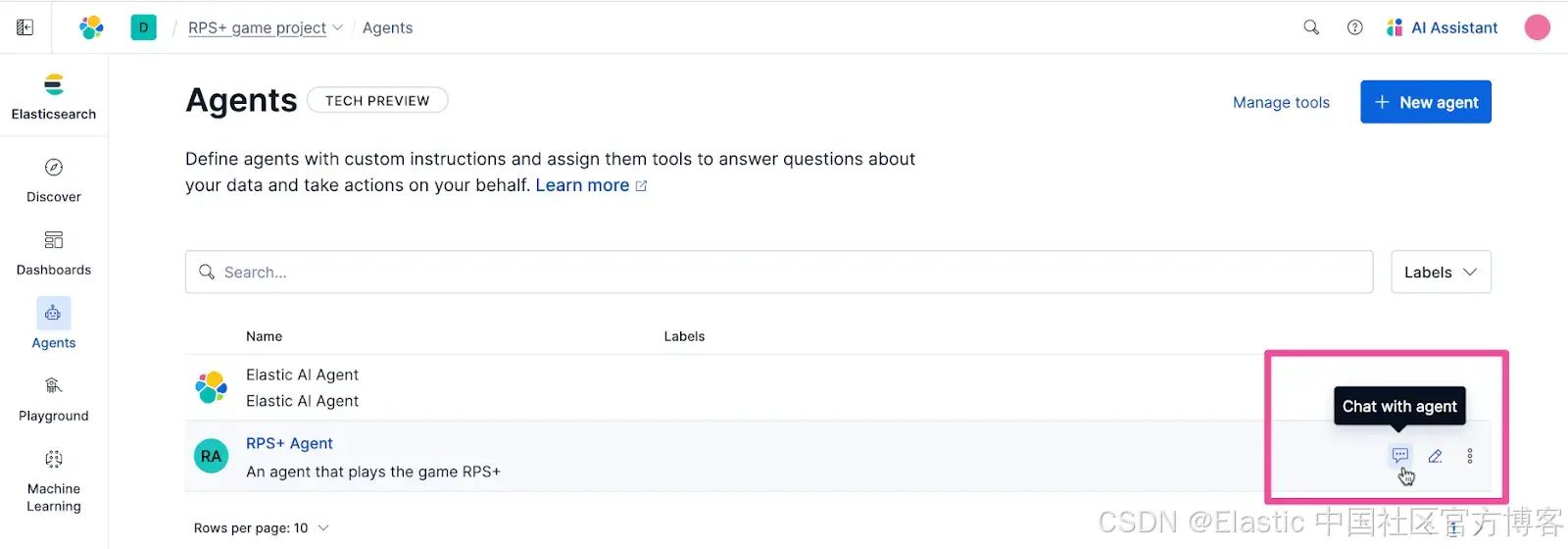
Task: Follow the Learn more link
Action: (591, 185)
